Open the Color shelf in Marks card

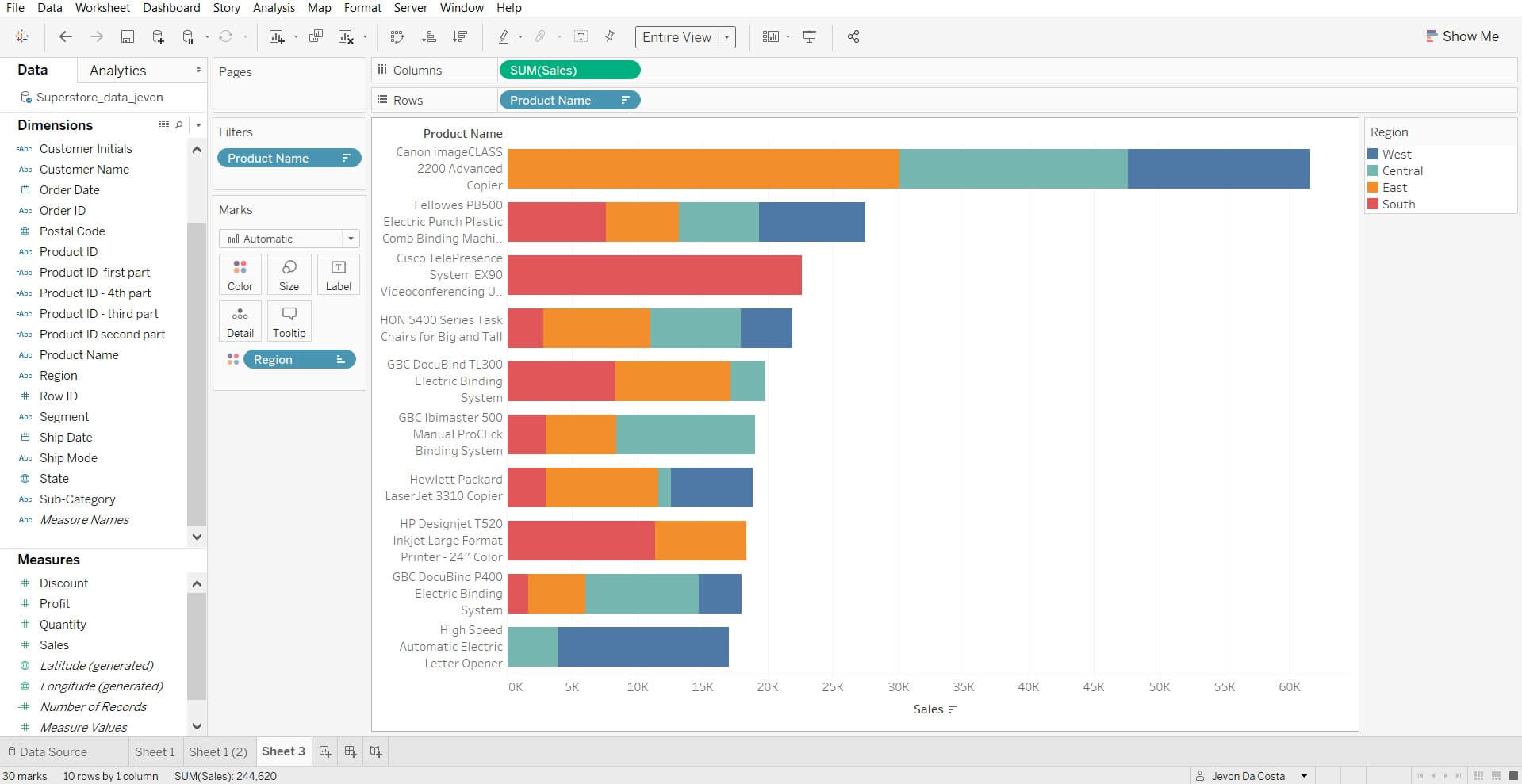click(x=240, y=274)
